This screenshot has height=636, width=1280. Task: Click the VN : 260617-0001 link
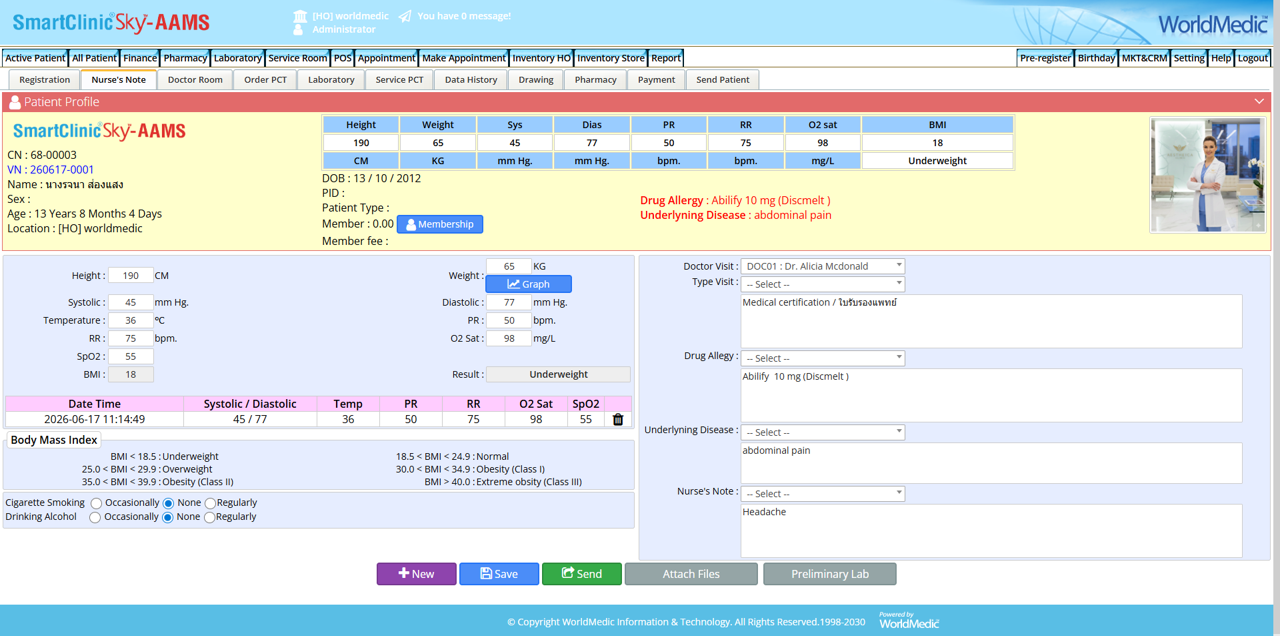[x=51, y=170]
